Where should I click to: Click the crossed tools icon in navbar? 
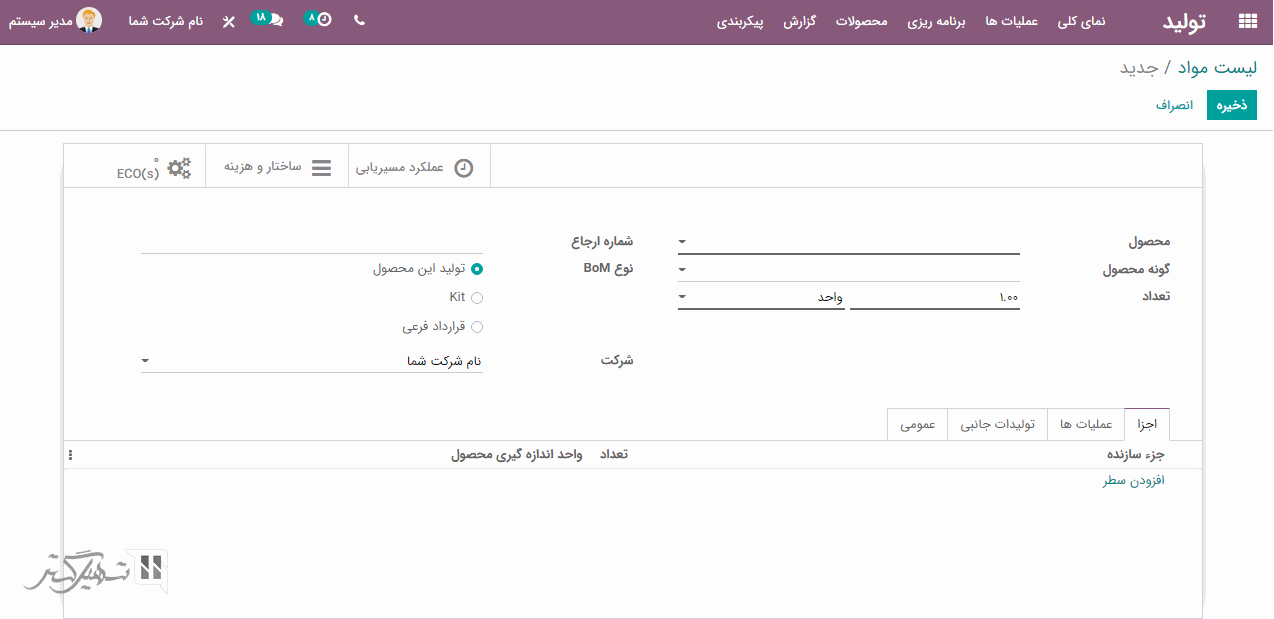click(229, 21)
